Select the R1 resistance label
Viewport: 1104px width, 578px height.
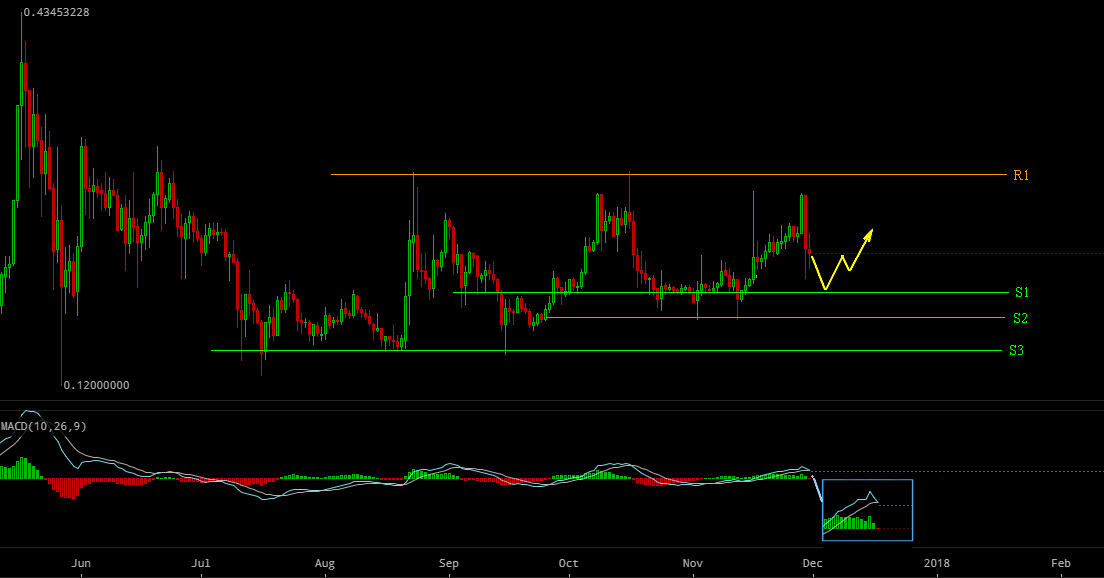[x=1021, y=175]
